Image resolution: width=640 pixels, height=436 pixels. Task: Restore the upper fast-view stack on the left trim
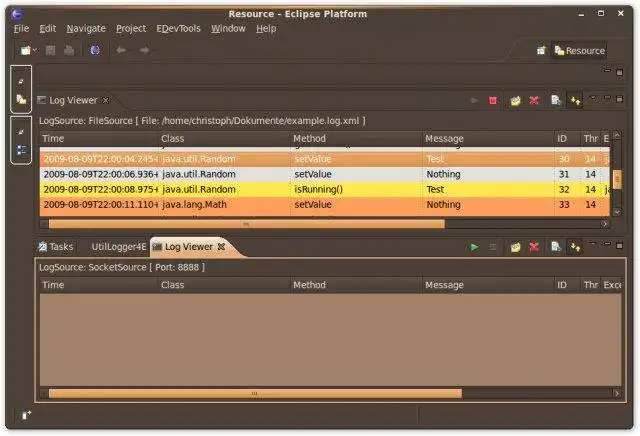pyautogui.click(x=21, y=81)
